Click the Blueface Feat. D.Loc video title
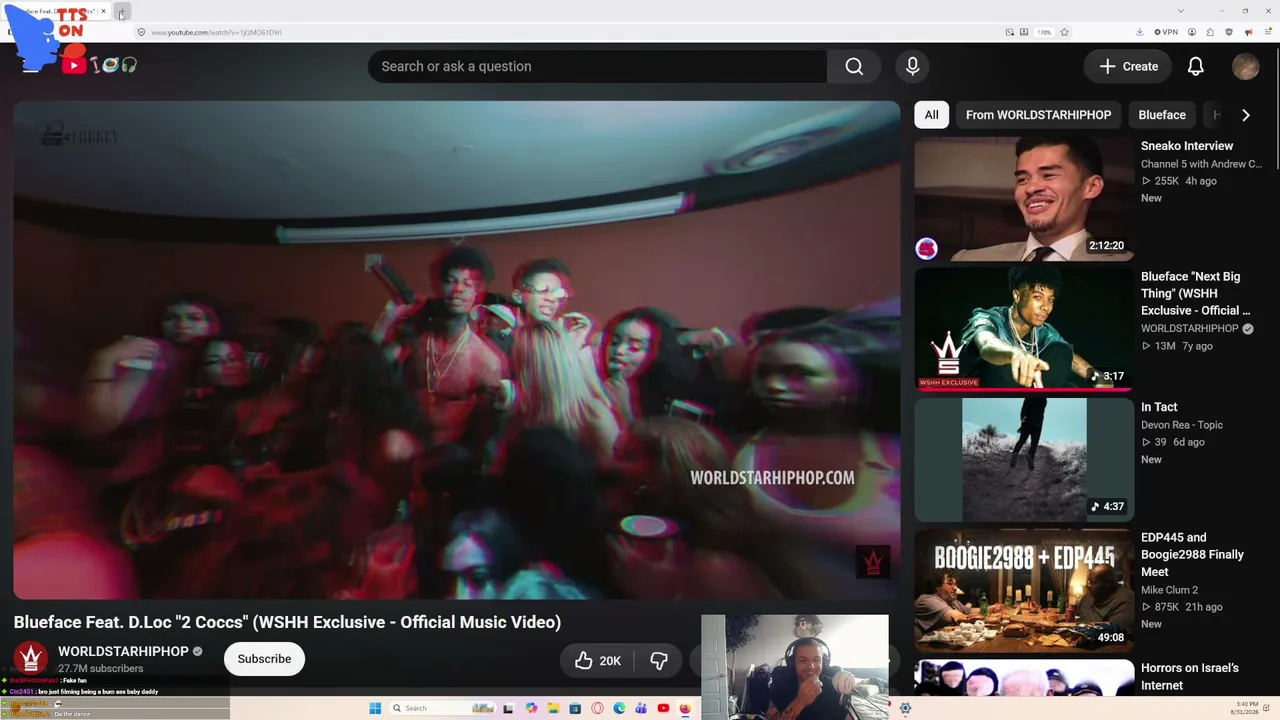This screenshot has width=1280, height=720. click(x=287, y=622)
